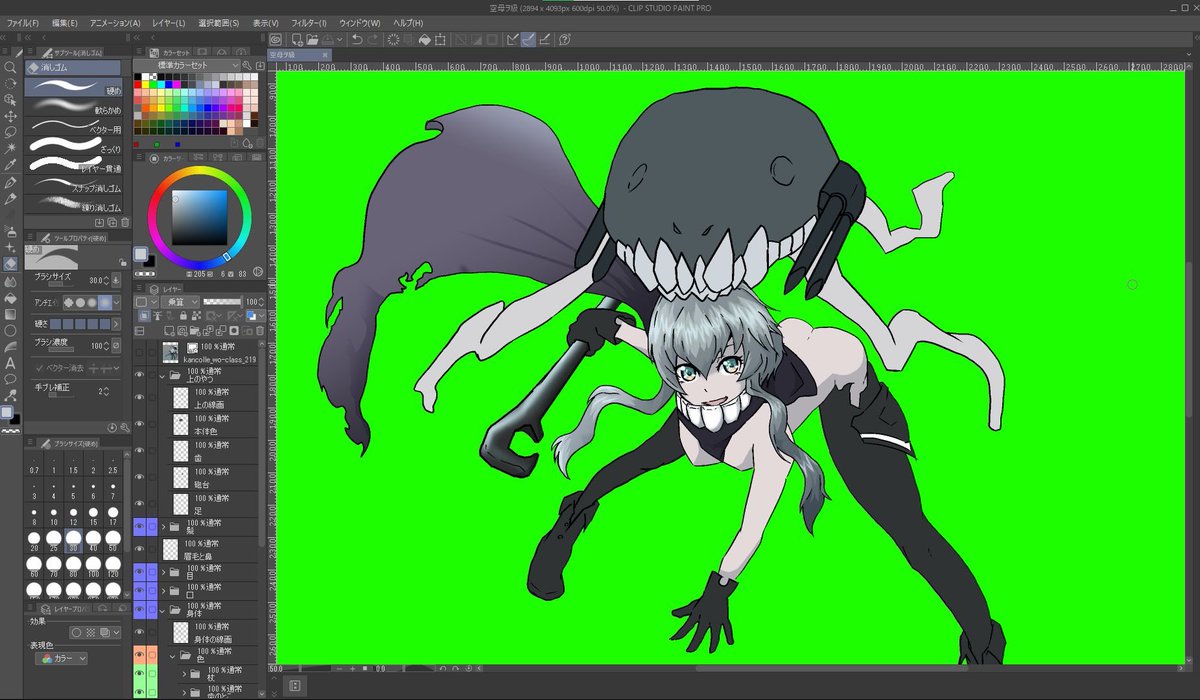Show the kancolle_wo-class reference layer
The image size is (1200, 700).
139,352
